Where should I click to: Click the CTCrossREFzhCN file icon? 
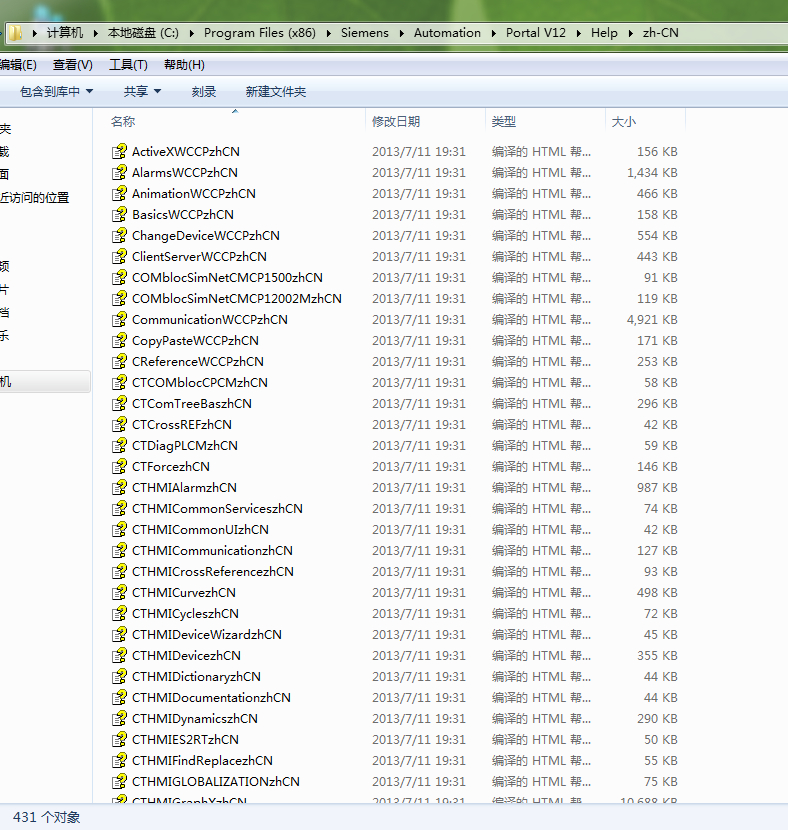pyautogui.click(x=120, y=425)
